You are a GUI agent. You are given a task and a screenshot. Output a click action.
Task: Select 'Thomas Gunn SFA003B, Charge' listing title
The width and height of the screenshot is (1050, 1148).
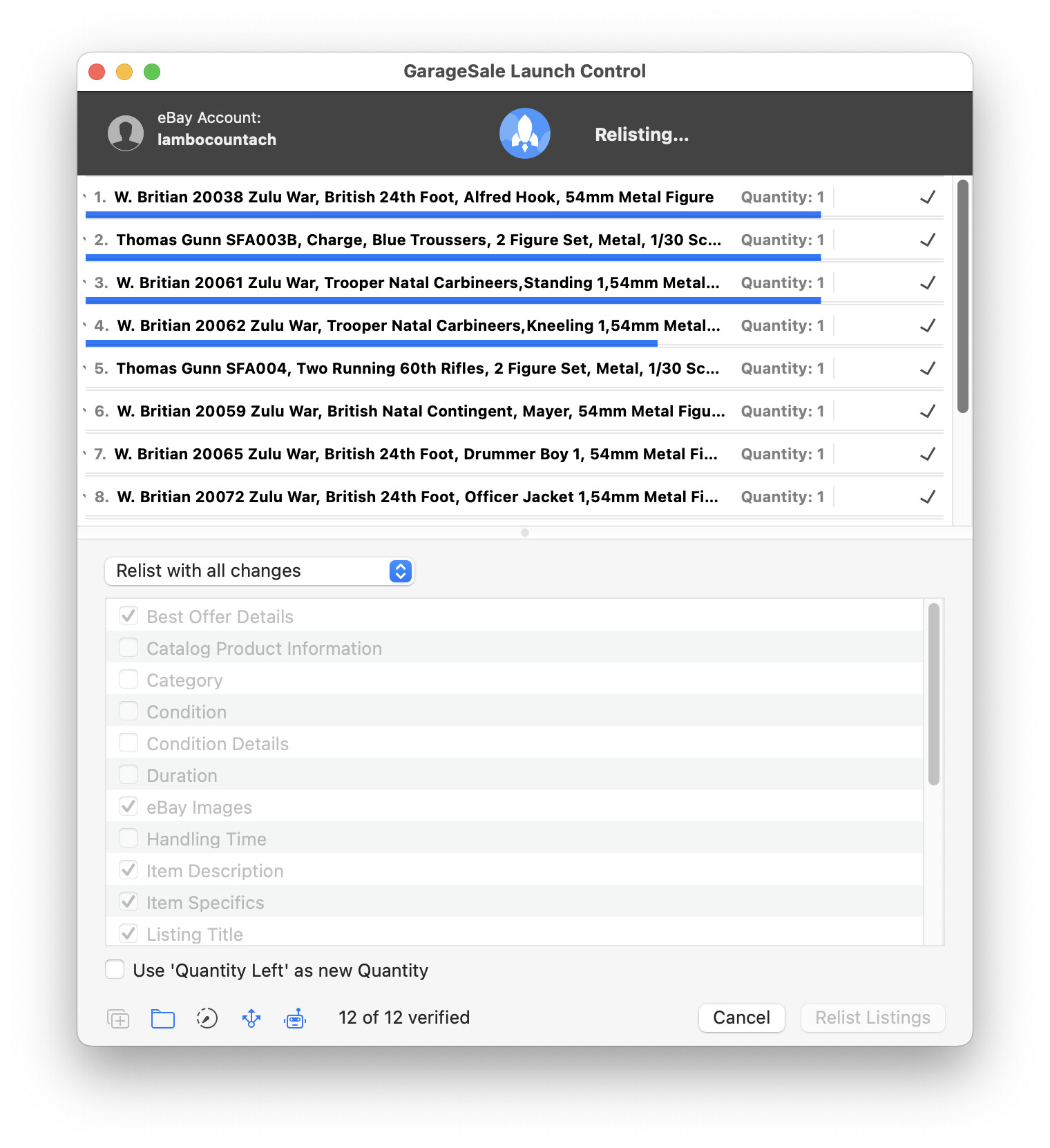(x=419, y=240)
